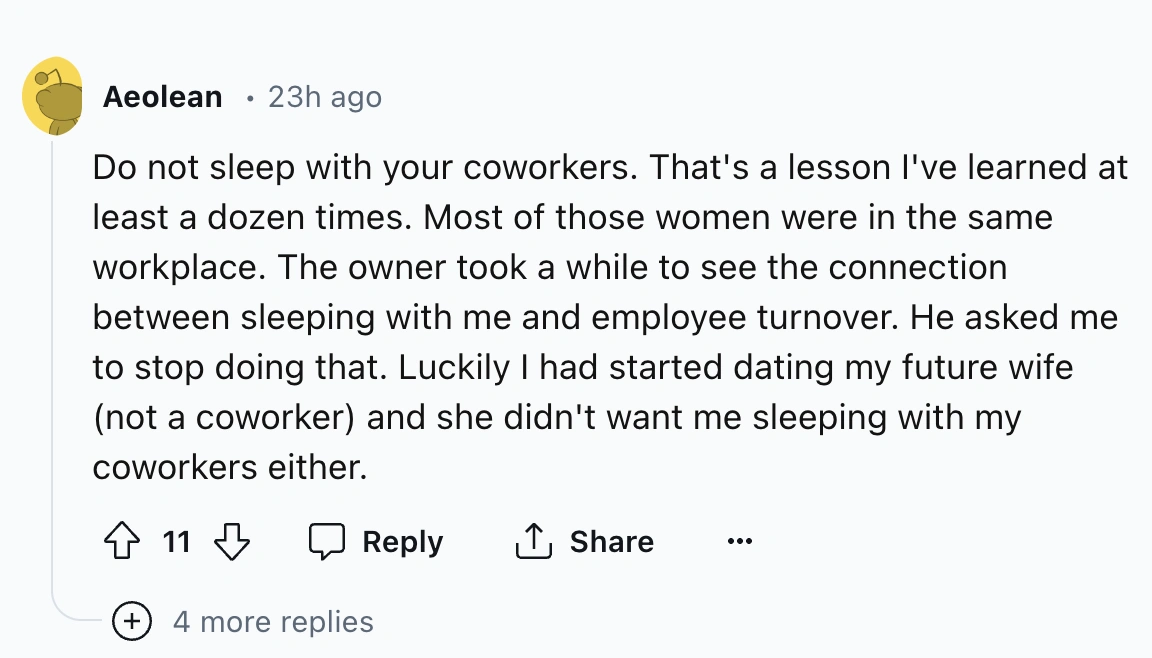This screenshot has height=658, width=1152.
Task: Open Aeolean's profile from the username
Action: pyautogui.click(x=162, y=96)
